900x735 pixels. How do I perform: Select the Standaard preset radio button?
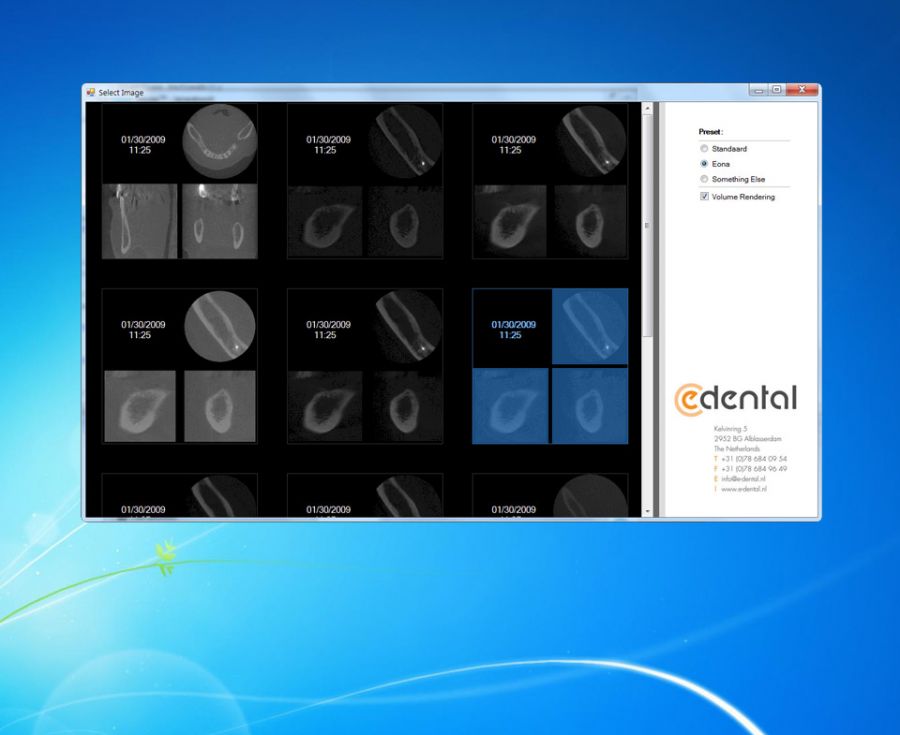(704, 149)
